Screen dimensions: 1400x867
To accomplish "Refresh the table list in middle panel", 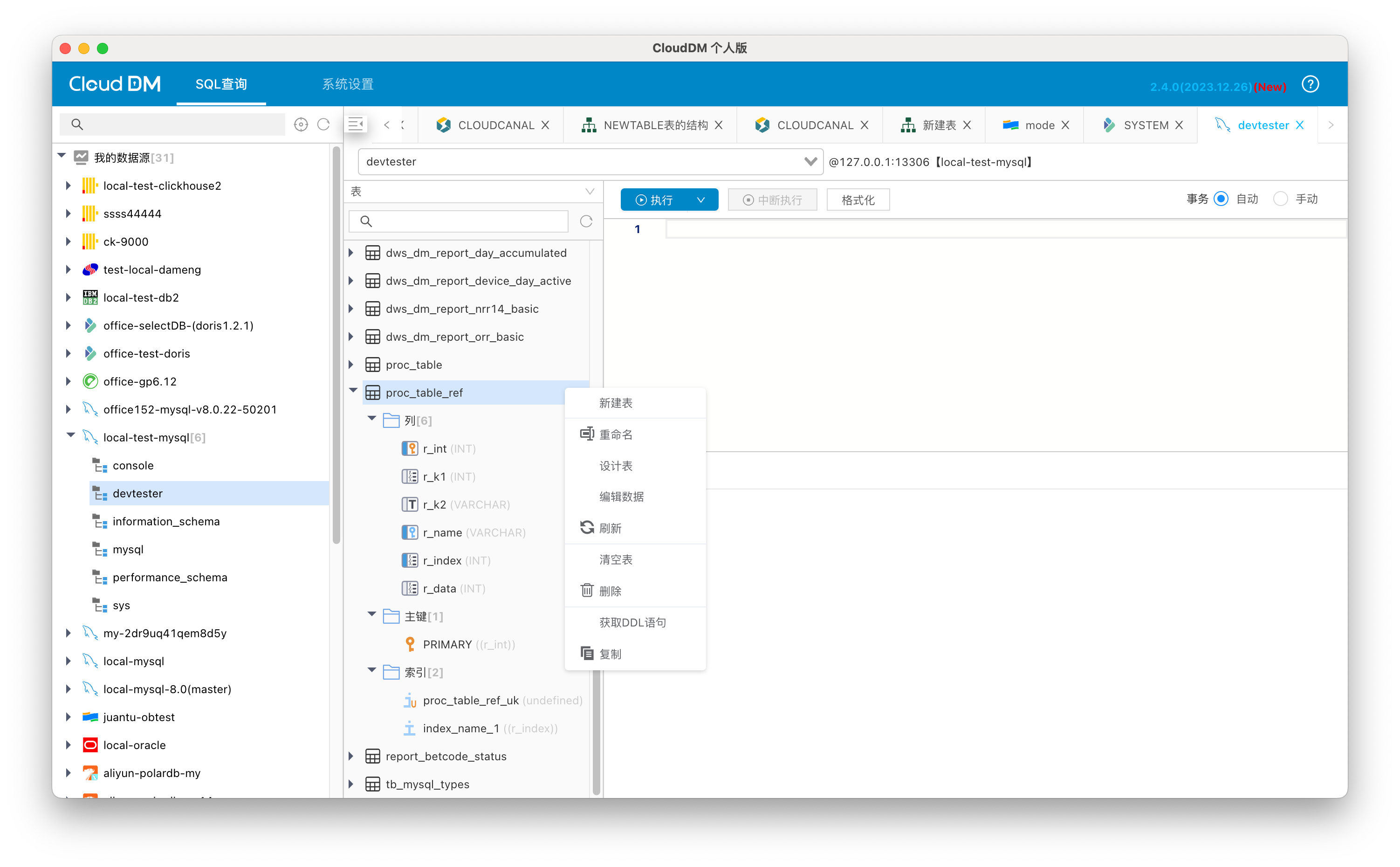I will pyautogui.click(x=586, y=221).
